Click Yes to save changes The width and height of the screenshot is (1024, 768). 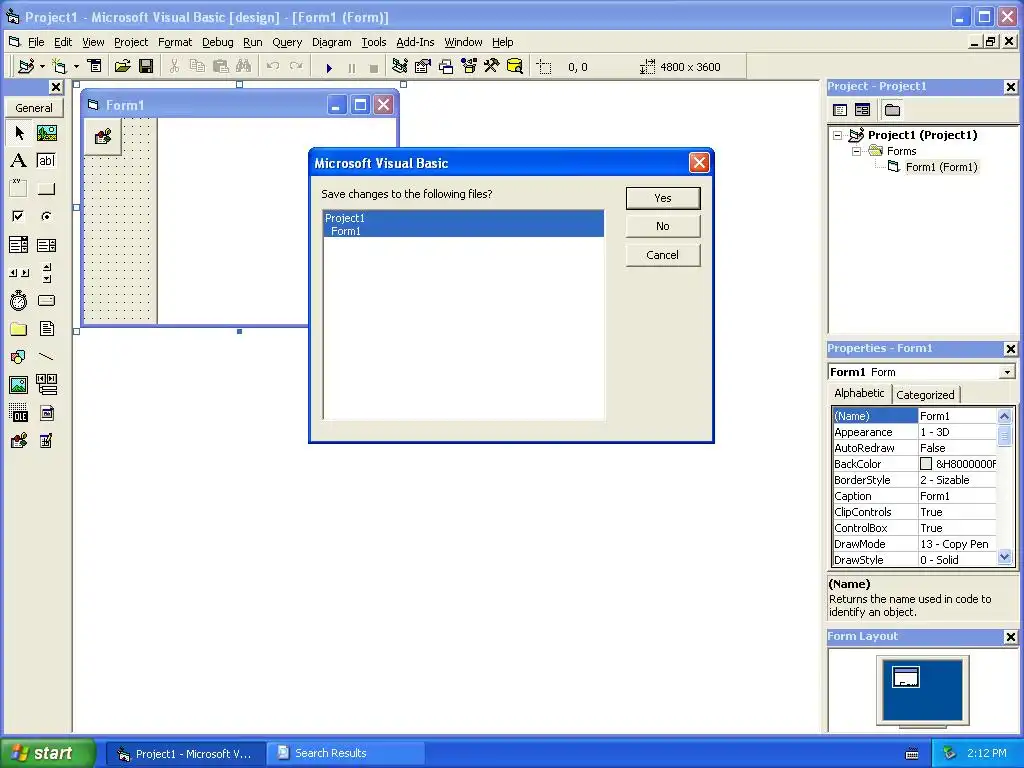point(663,198)
